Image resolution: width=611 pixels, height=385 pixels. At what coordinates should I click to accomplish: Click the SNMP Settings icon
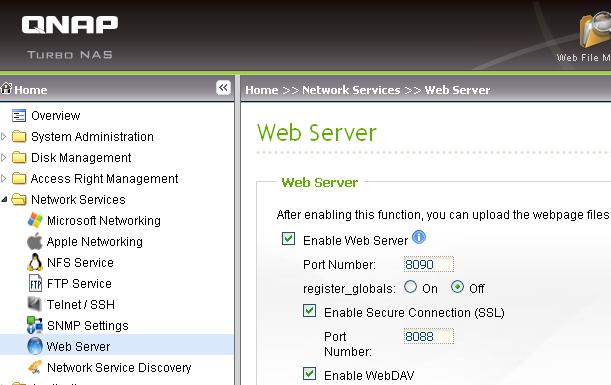click(x=35, y=325)
